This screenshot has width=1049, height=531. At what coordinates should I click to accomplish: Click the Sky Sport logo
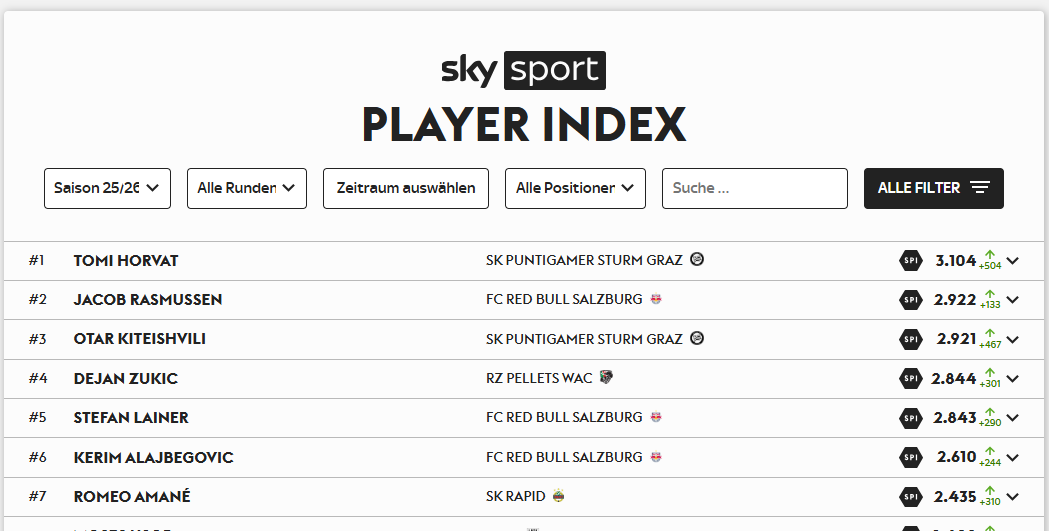[x=523, y=70]
